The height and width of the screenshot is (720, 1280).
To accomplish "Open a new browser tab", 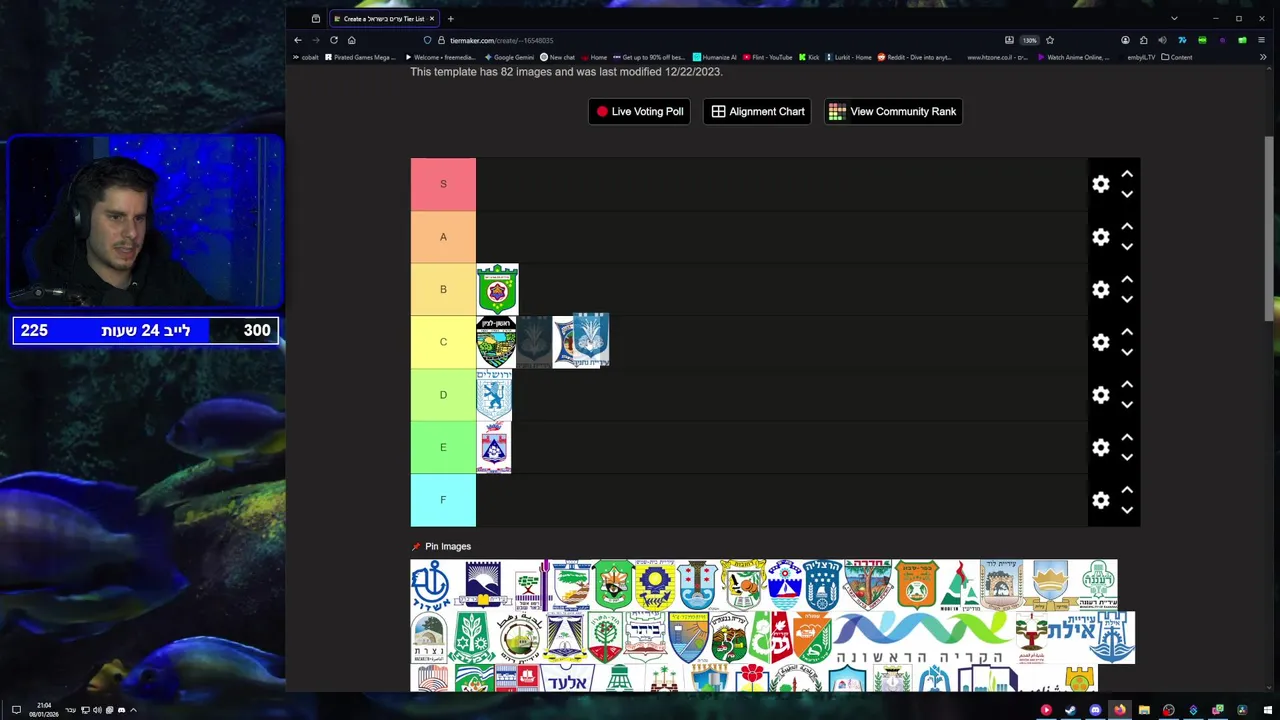I will tap(450, 18).
